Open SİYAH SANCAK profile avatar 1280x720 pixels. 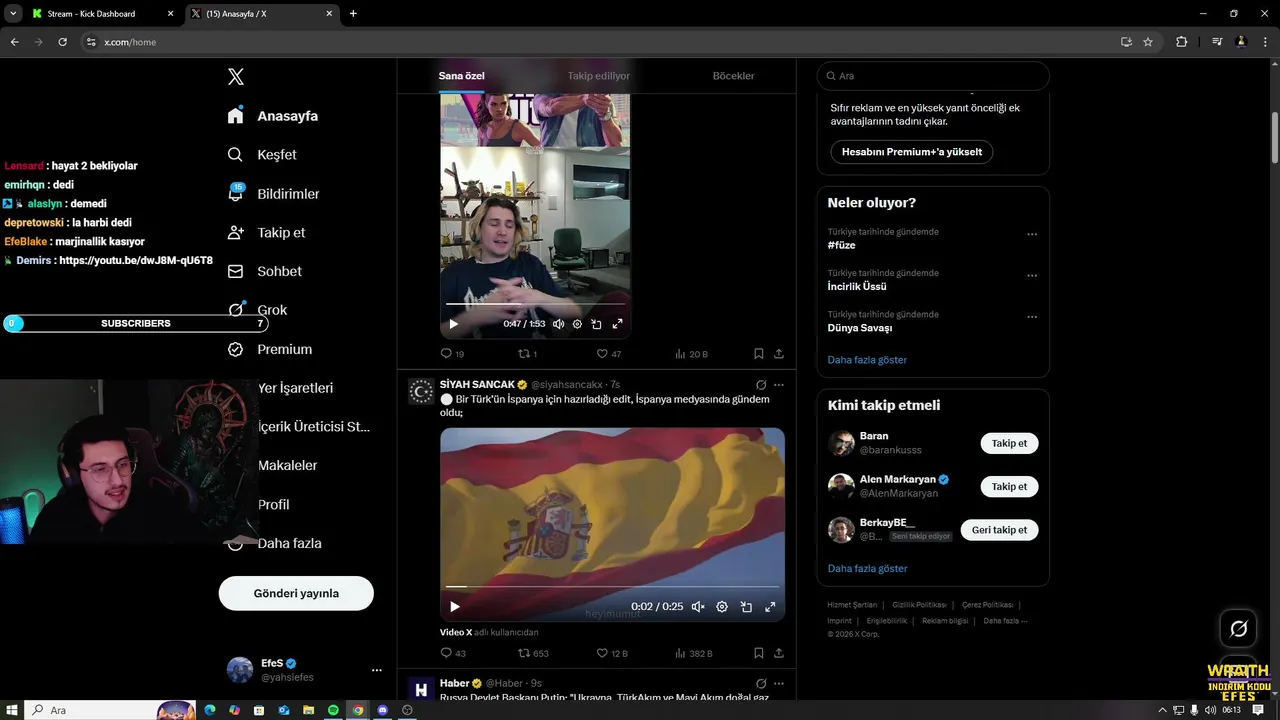pyautogui.click(x=421, y=391)
